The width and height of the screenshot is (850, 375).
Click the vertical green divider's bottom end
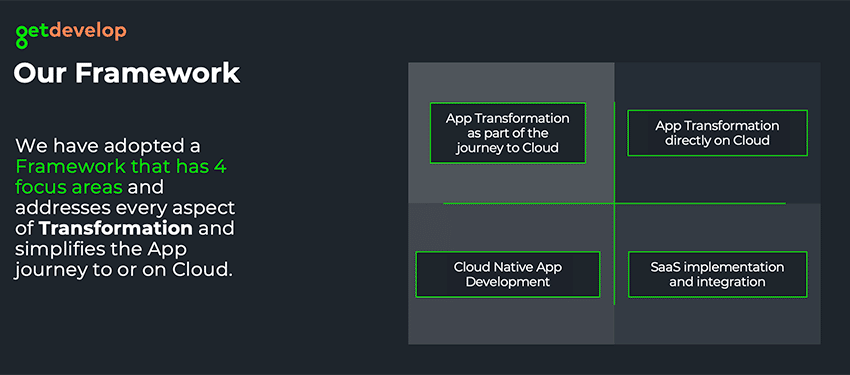614,302
